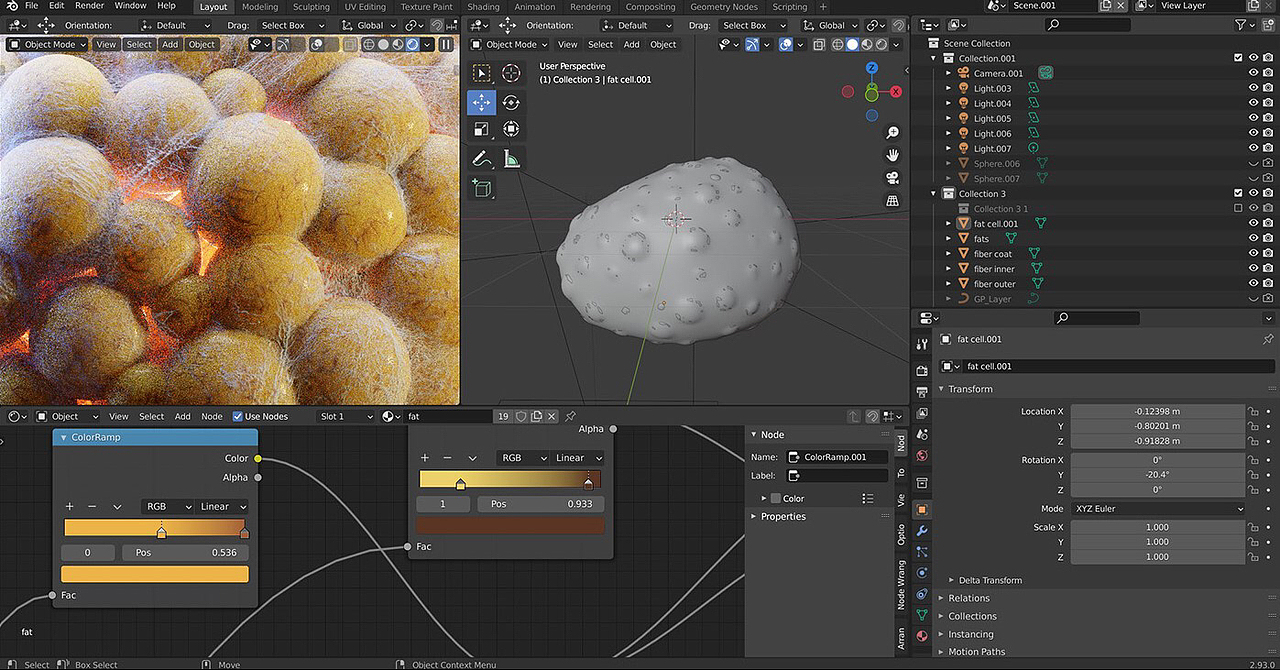Click the zoom view magnifier icon
Screen dimensions: 1280x670
point(893,132)
